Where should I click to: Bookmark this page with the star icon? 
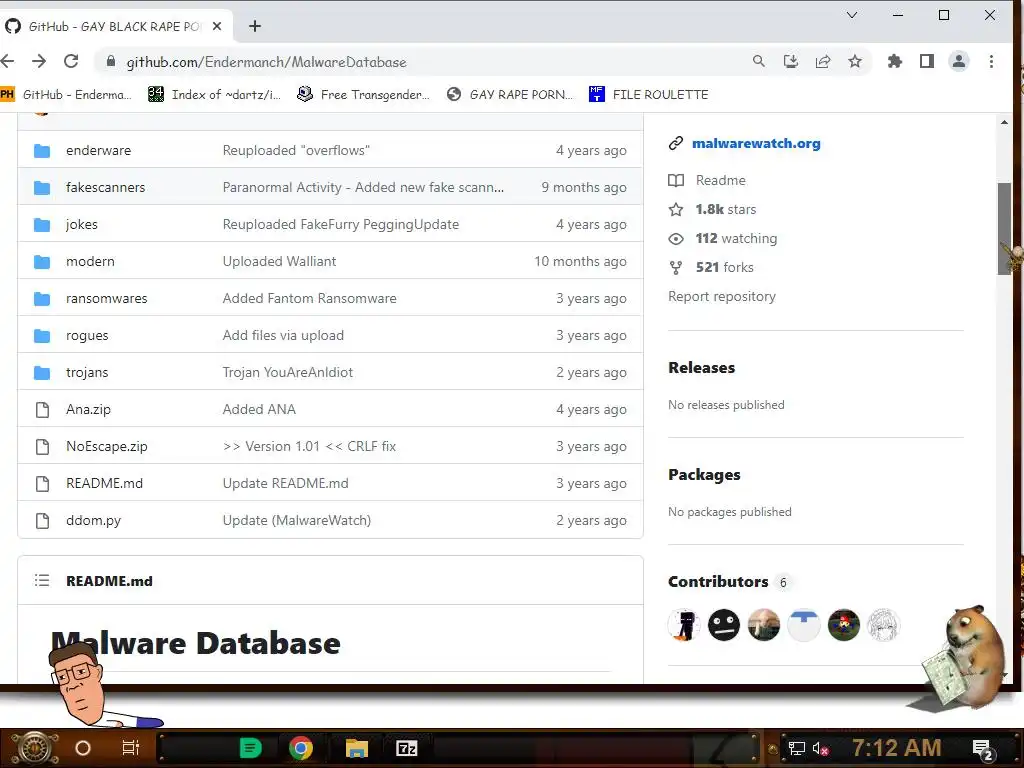click(x=855, y=61)
